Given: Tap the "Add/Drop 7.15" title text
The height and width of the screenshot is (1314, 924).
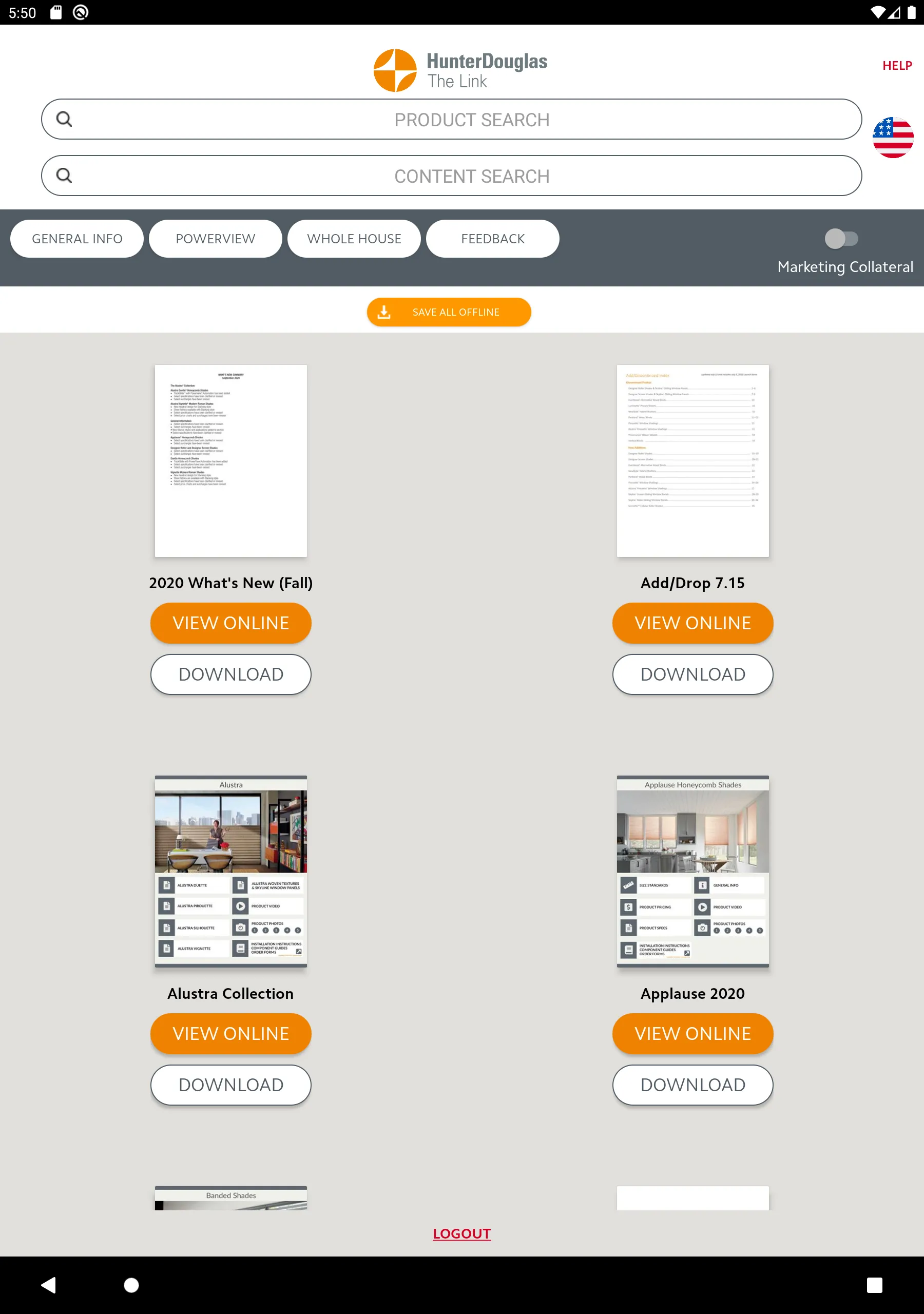Looking at the screenshot, I should click(692, 583).
